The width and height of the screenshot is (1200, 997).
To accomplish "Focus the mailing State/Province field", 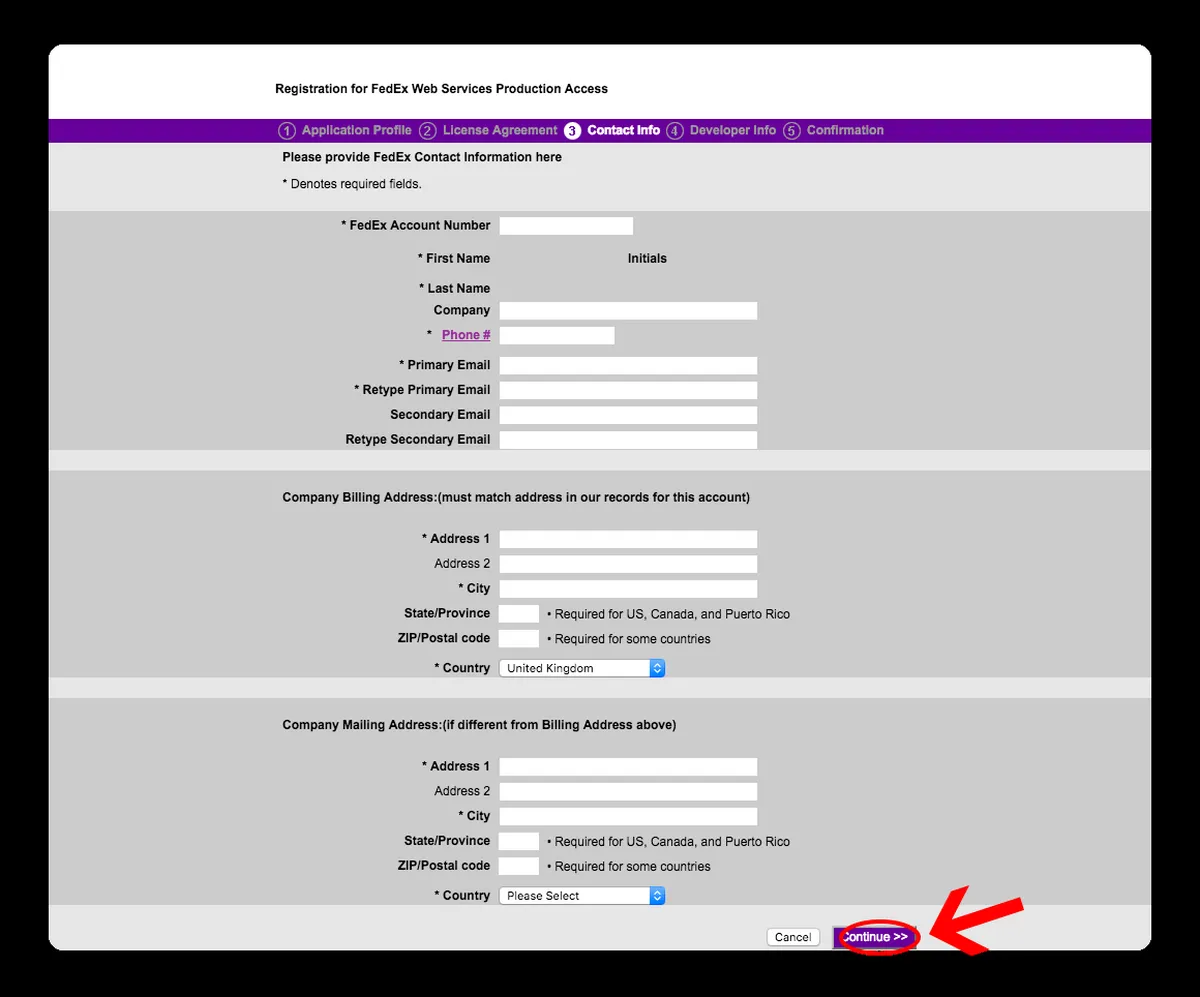I will (519, 842).
